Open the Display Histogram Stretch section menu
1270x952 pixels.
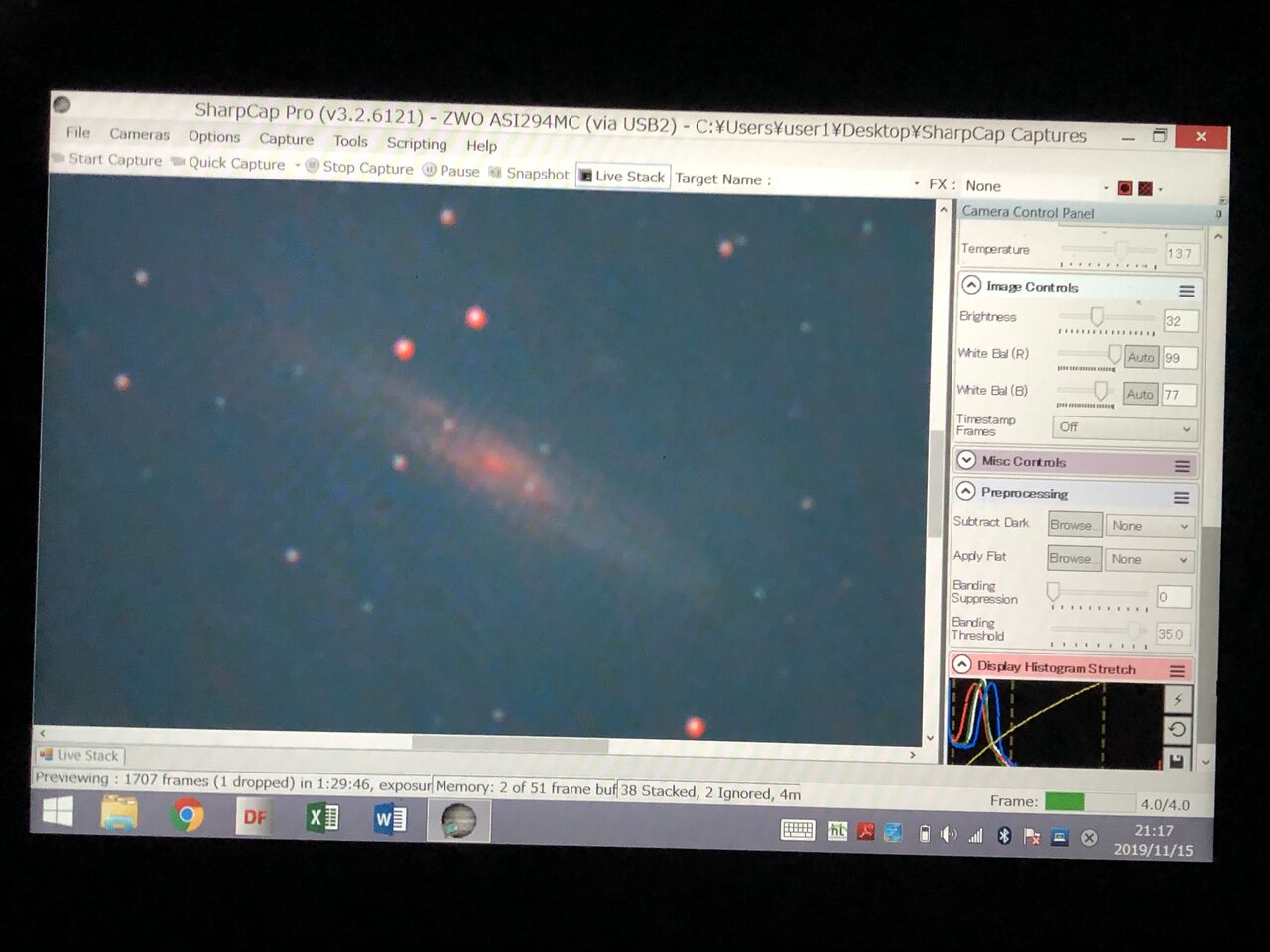1177,671
